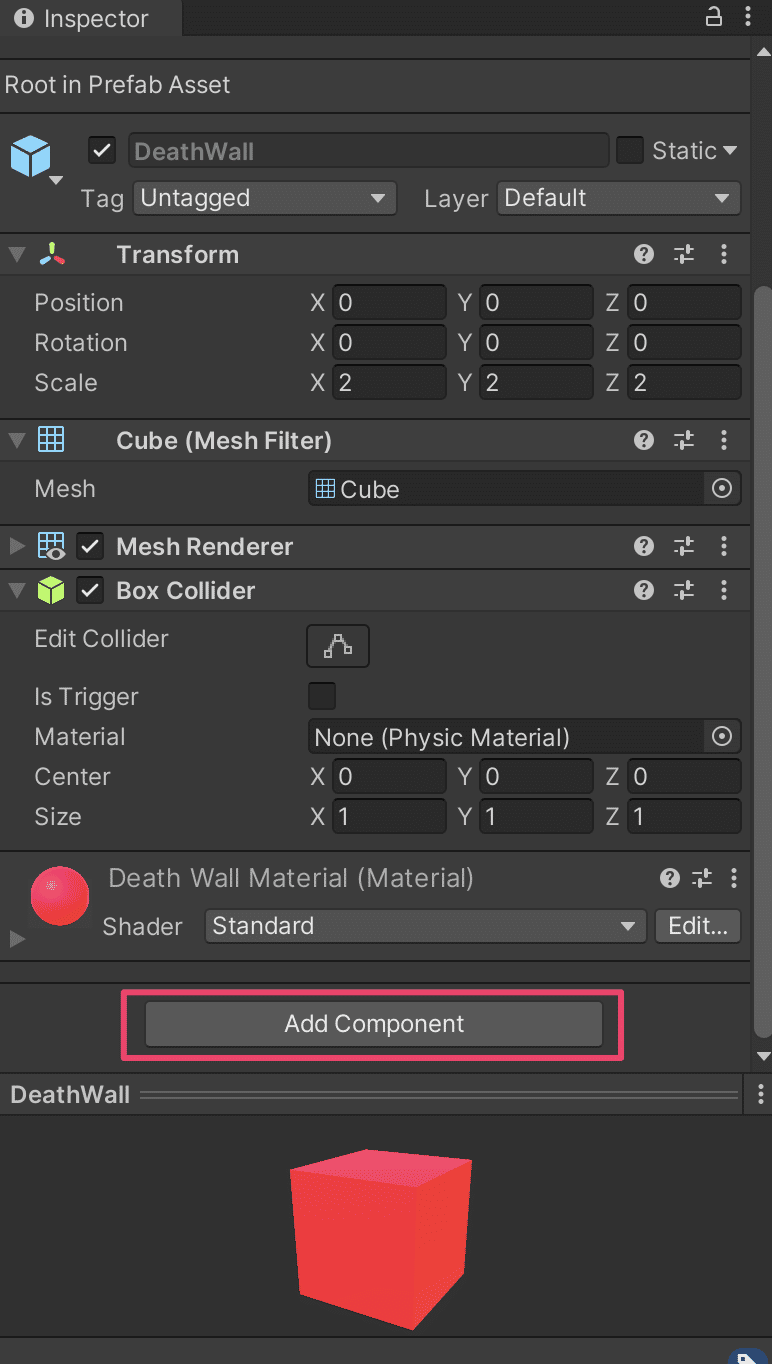The image size is (772, 1364).
Task: Open Box Collider preset settings icon
Action: (684, 591)
